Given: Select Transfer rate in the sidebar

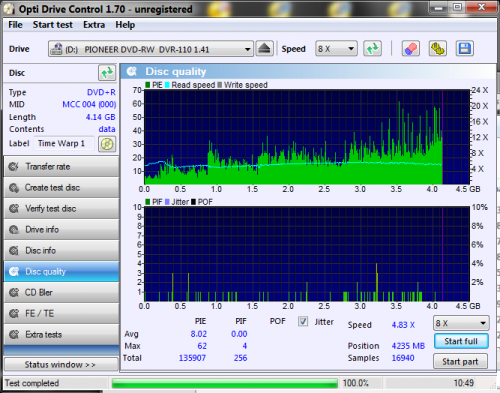Looking at the screenshot, I should (x=61, y=167).
